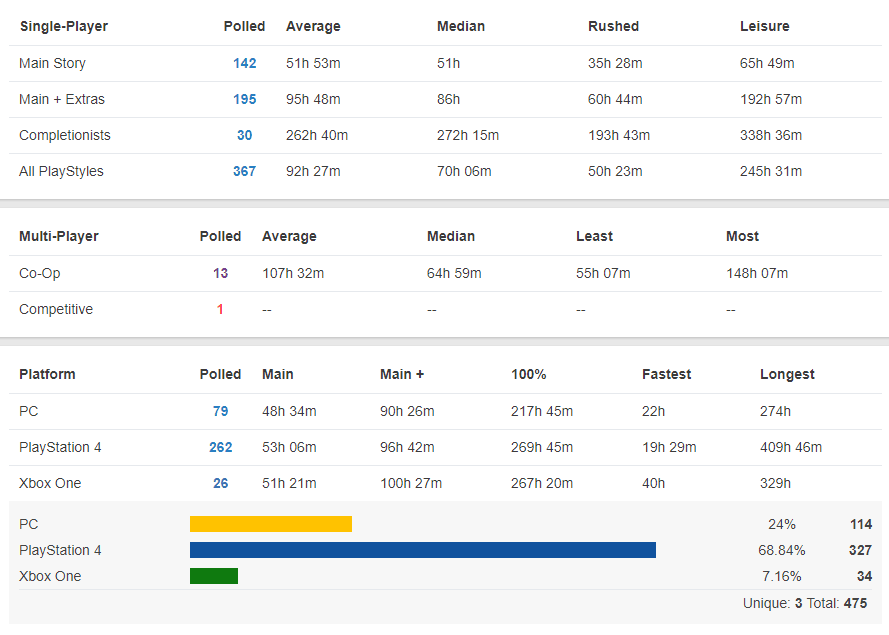Image resolution: width=889 pixels, height=635 pixels.
Task: Click the 79 polled link for PC
Action: click(x=220, y=411)
